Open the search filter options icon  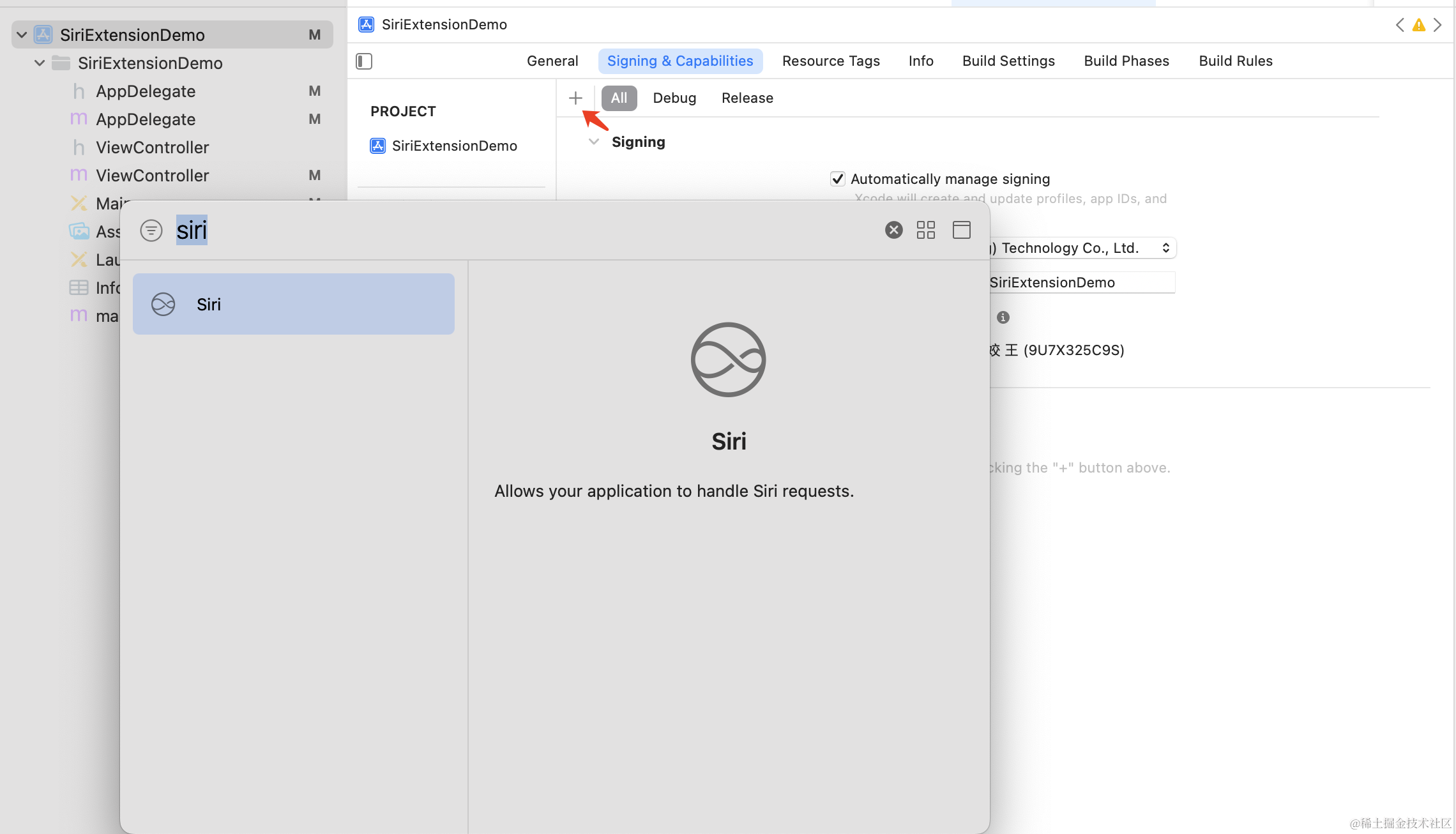tap(151, 230)
